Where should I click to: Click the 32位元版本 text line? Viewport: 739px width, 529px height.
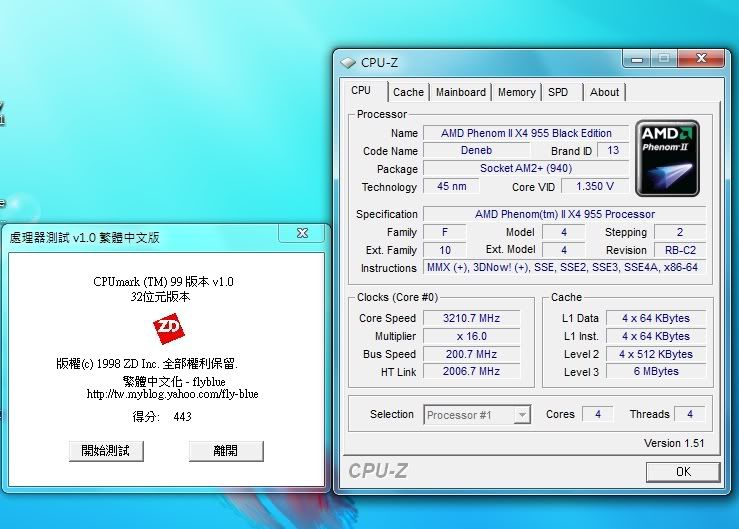[160, 297]
